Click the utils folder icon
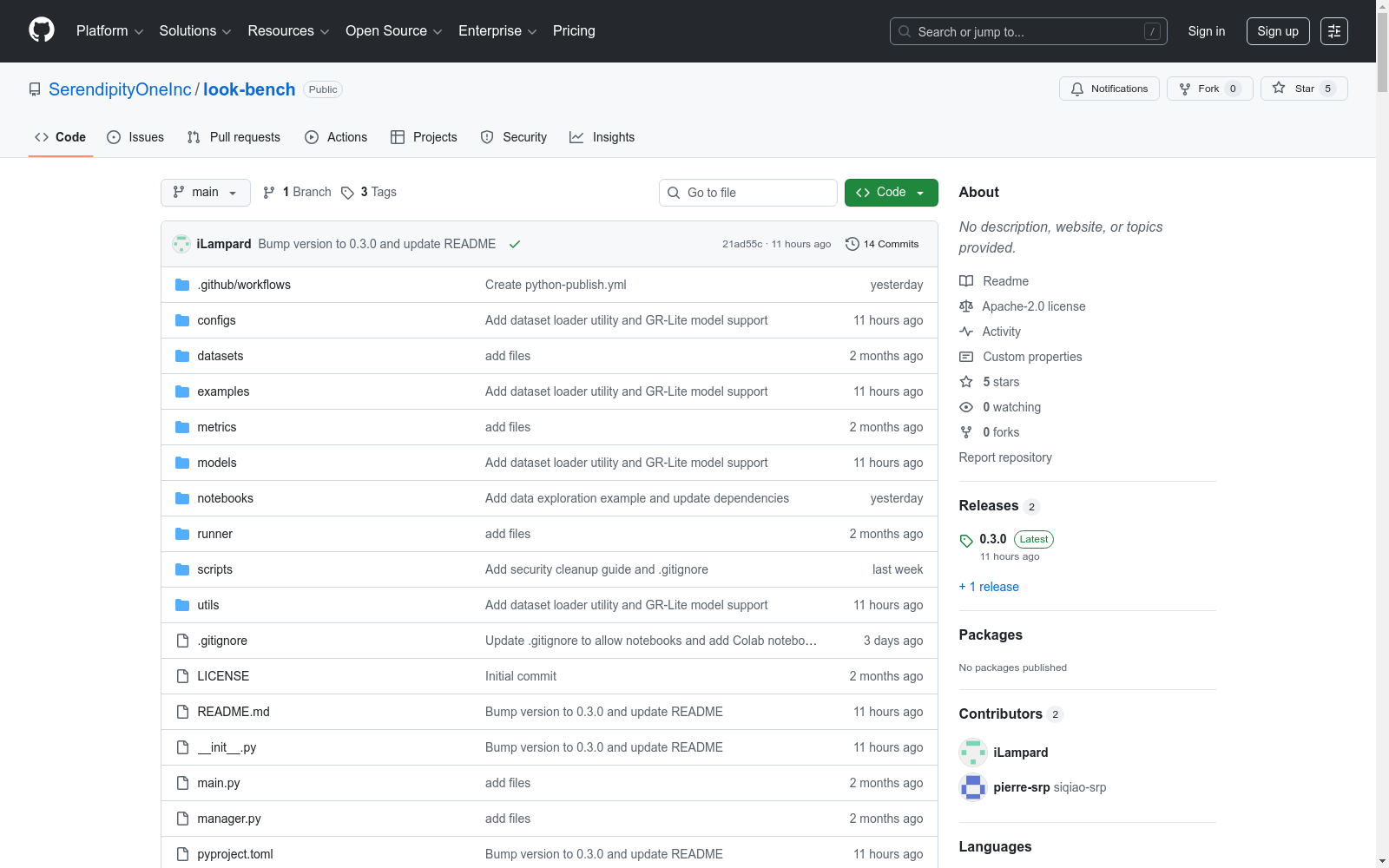This screenshot has width=1389, height=868. pos(182,605)
